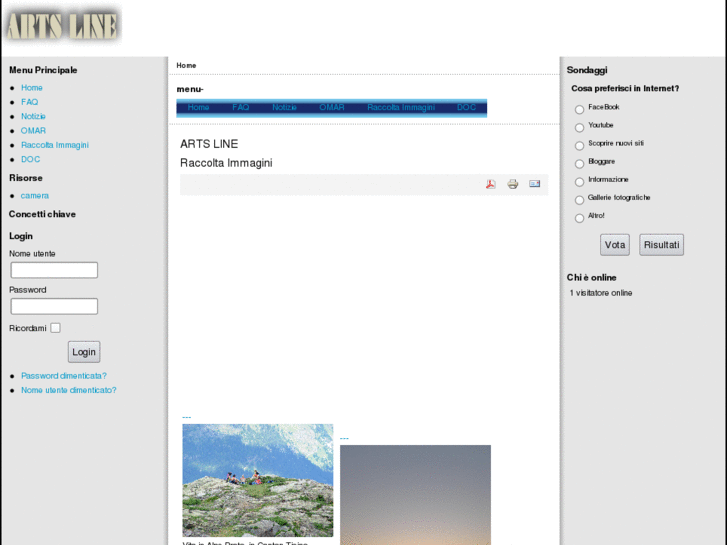Click OMAR in the sidebar menu
727x545 pixels.
(x=33, y=131)
